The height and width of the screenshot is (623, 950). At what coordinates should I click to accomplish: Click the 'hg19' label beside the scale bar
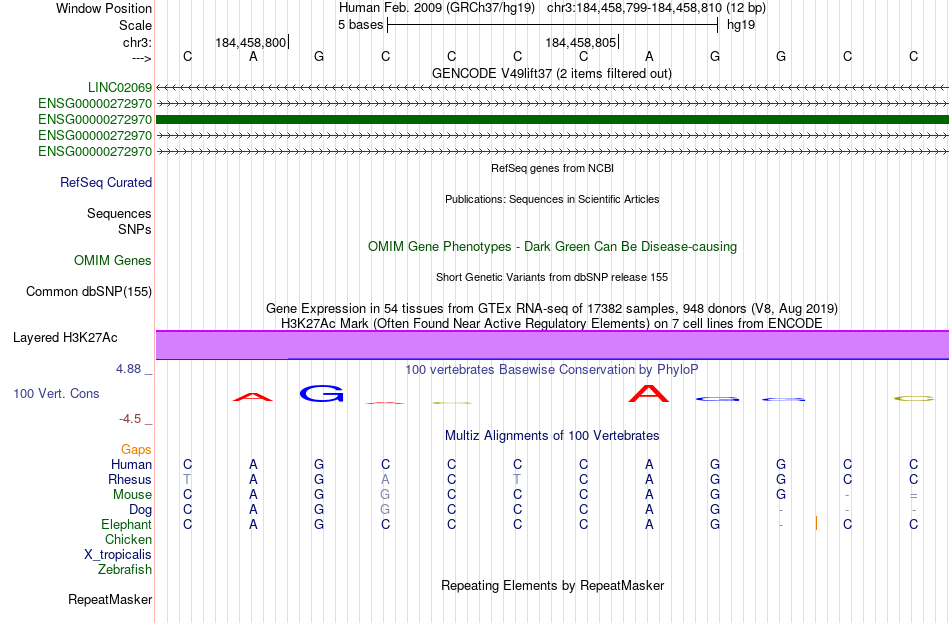(741, 25)
